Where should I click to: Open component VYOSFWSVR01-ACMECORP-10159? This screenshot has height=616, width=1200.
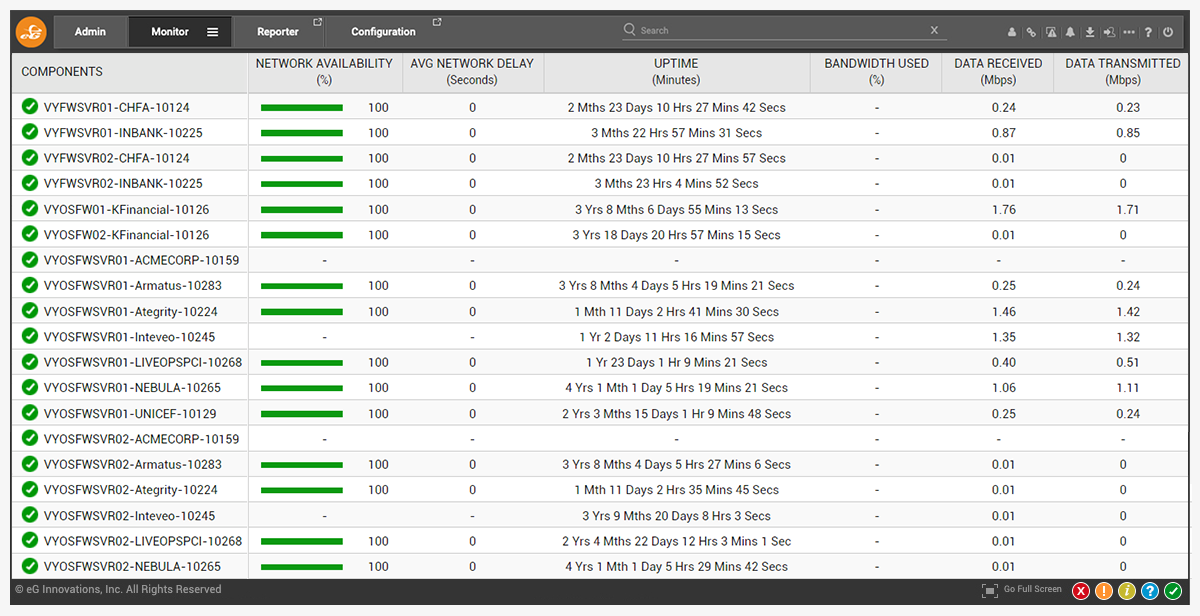142,260
